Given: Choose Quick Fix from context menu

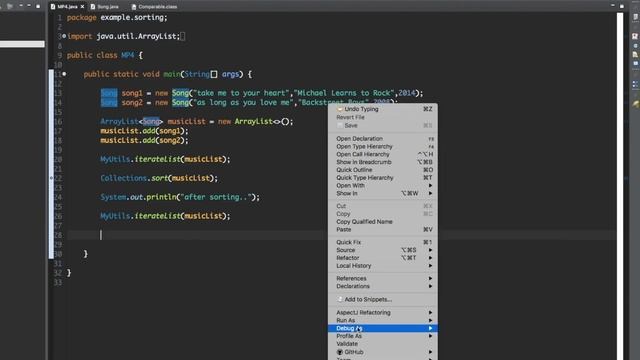Looking at the screenshot, I should click(x=383, y=242).
